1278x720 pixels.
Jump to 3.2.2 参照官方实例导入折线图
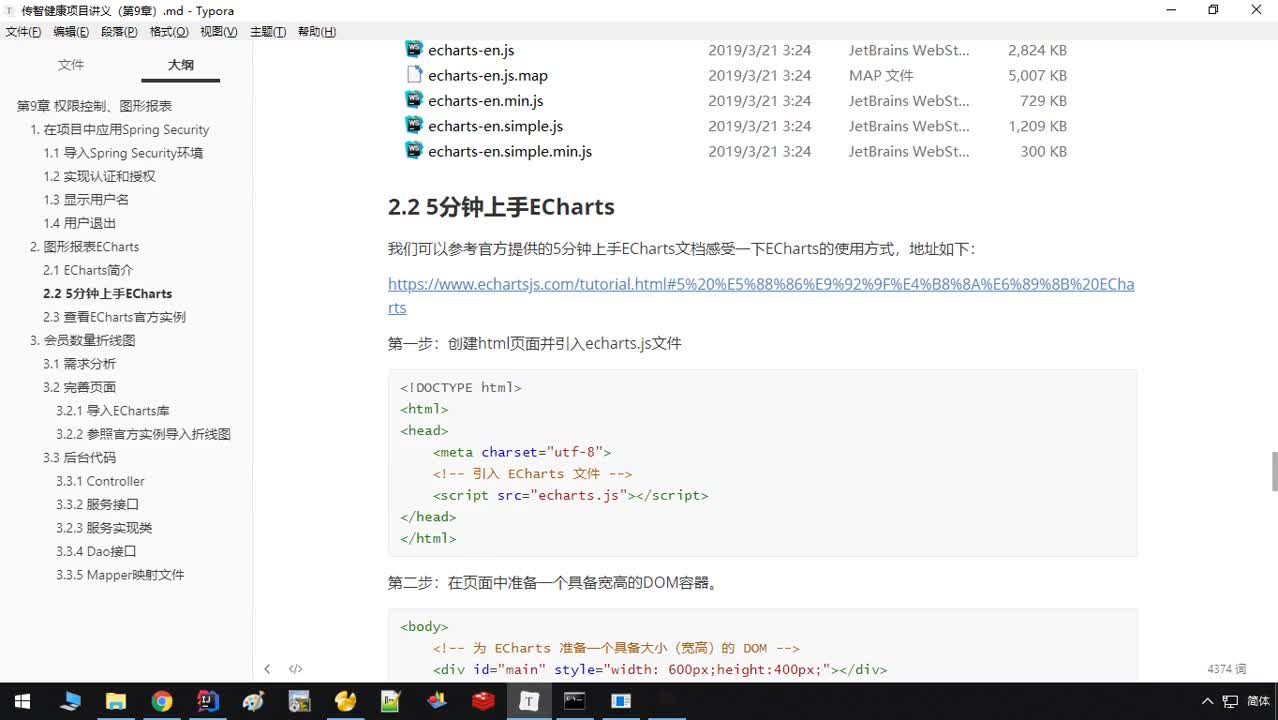(143, 434)
